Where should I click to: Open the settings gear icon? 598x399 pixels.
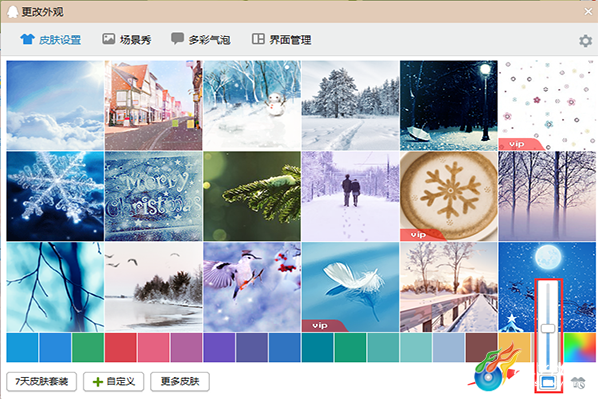coord(585,40)
